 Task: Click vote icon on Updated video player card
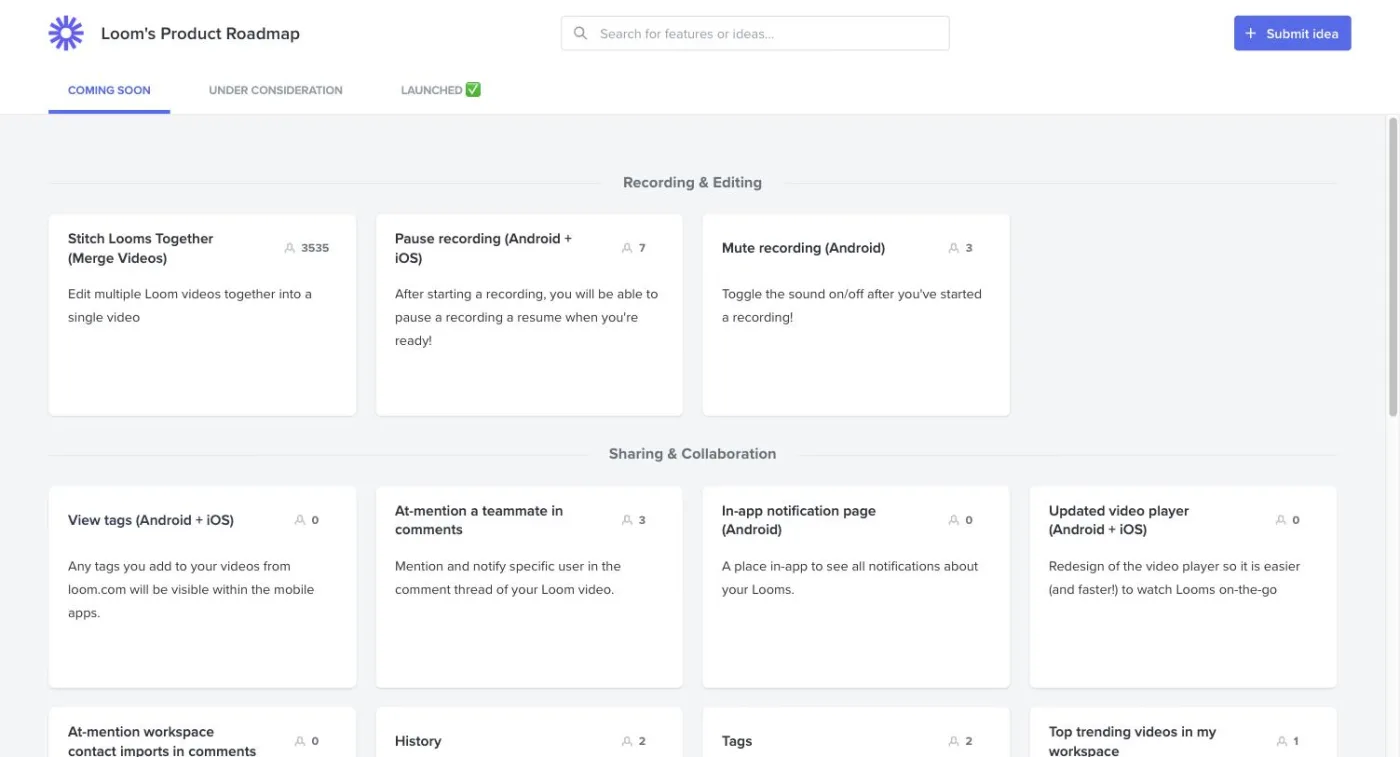(1281, 520)
